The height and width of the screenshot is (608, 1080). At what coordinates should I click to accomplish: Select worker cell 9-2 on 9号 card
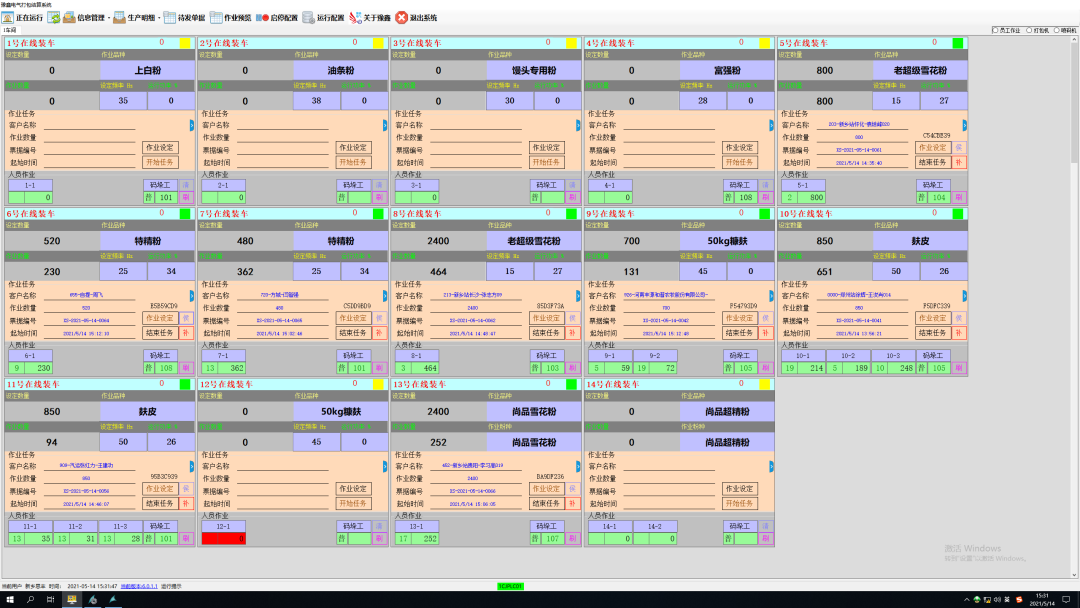click(x=655, y=355)
